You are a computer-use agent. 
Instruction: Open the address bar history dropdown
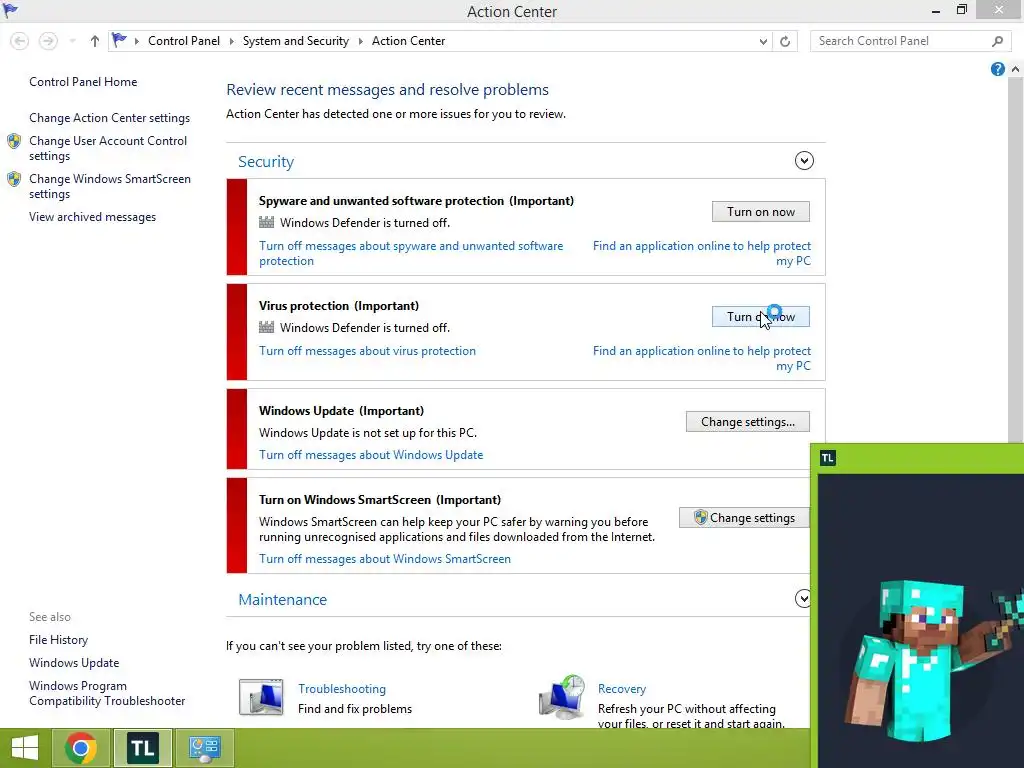click(763, 41)
